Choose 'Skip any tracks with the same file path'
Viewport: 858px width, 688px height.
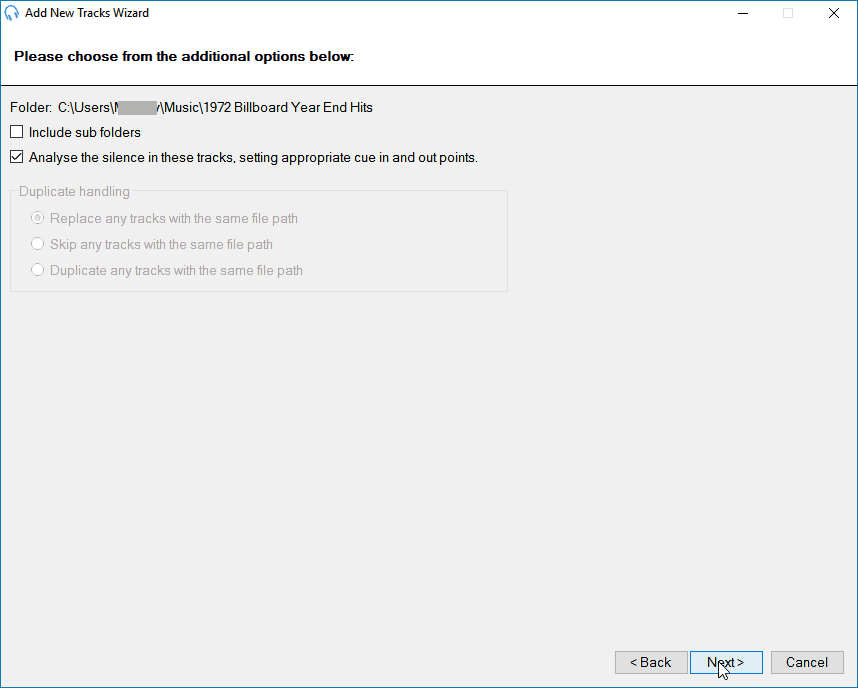click(x=37, y=243)
